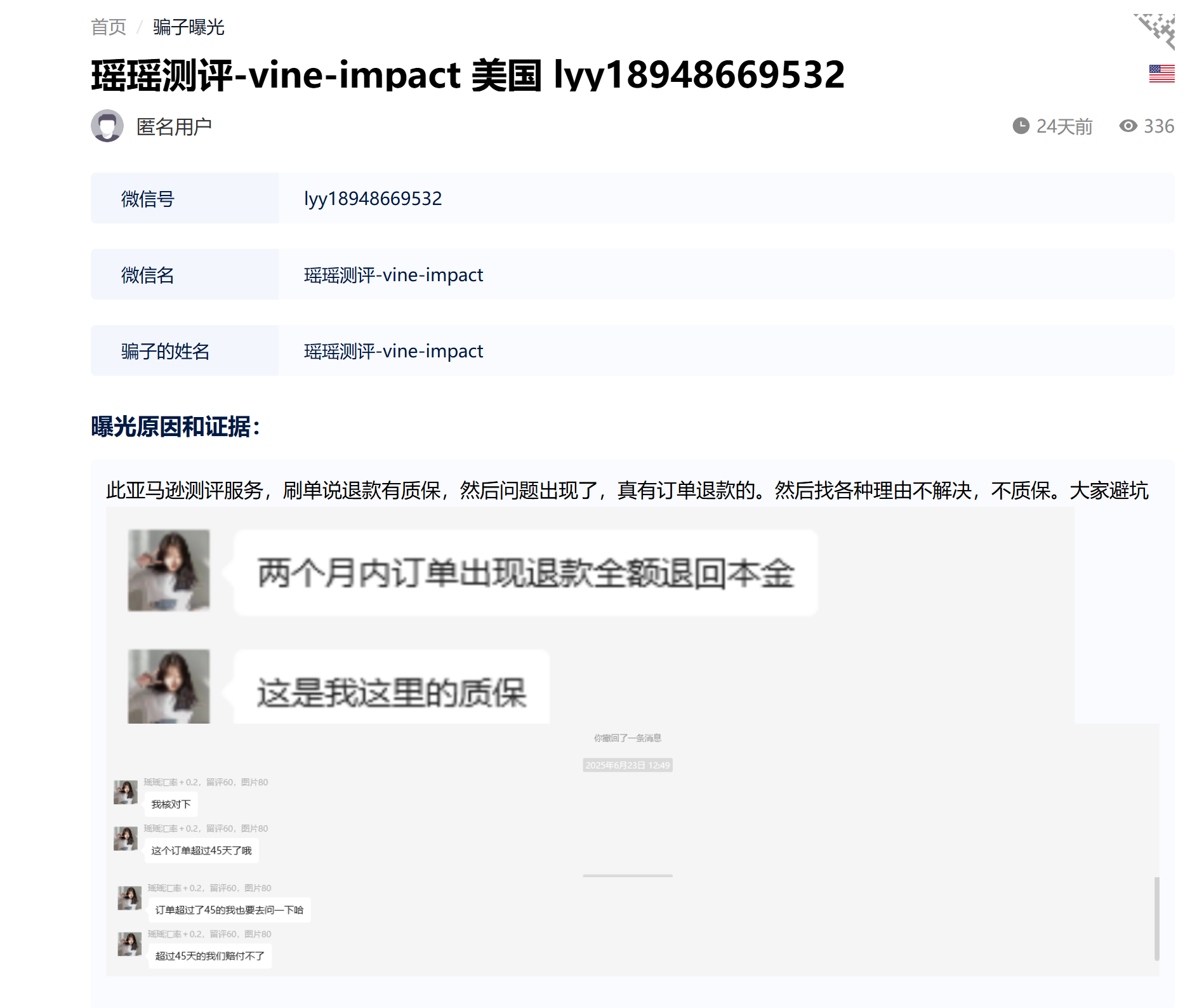Click the small avatar beside 这个订单超过45天了哦
The image size is (1197, 1008).
tap(126, 839)
